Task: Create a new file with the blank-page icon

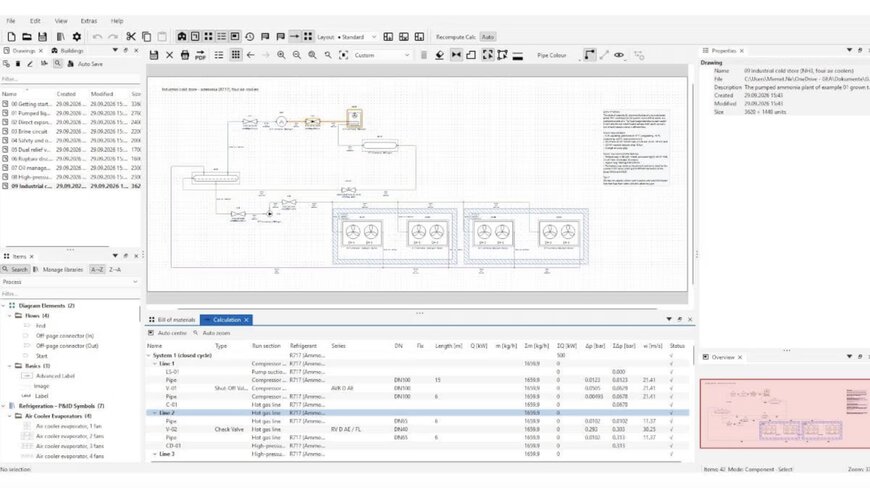Action: point(11,37)
